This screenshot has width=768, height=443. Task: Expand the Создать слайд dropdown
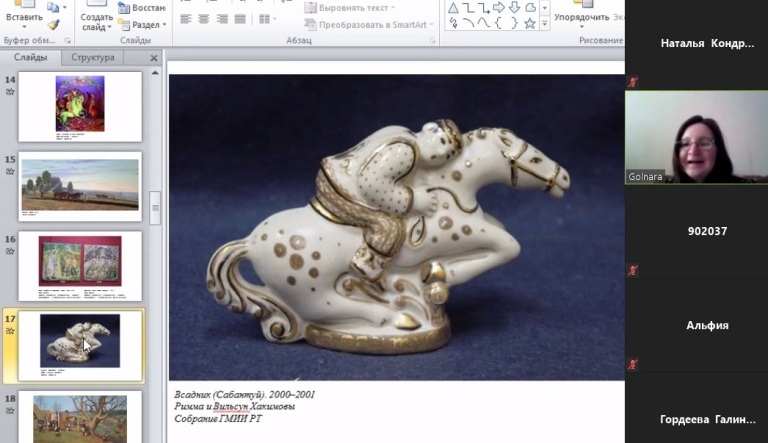[109, 27]
